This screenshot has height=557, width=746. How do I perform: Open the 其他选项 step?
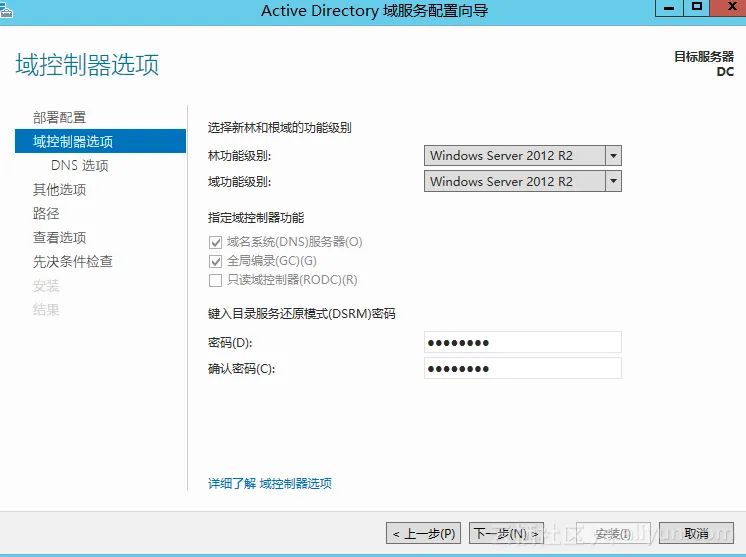coord(59,190)
